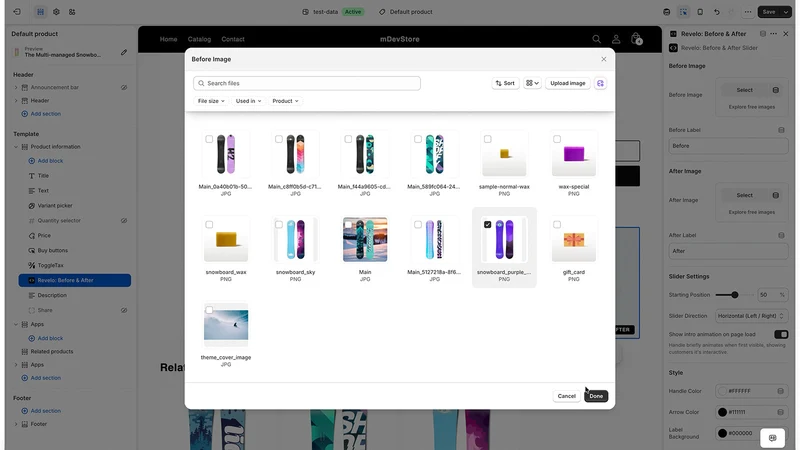Open the app embeds icon in top bar
The image size is (800, 450).
coord(72,12)
